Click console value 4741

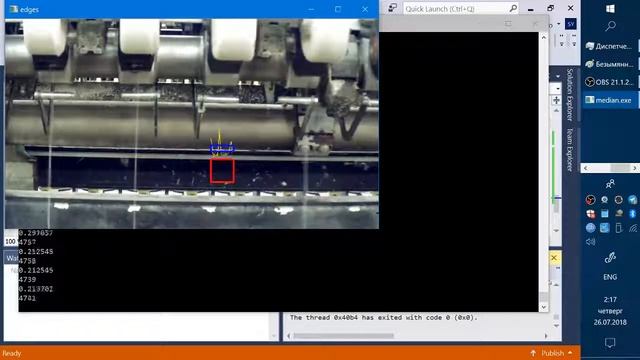pyautogui.click(x=27, y=298)
